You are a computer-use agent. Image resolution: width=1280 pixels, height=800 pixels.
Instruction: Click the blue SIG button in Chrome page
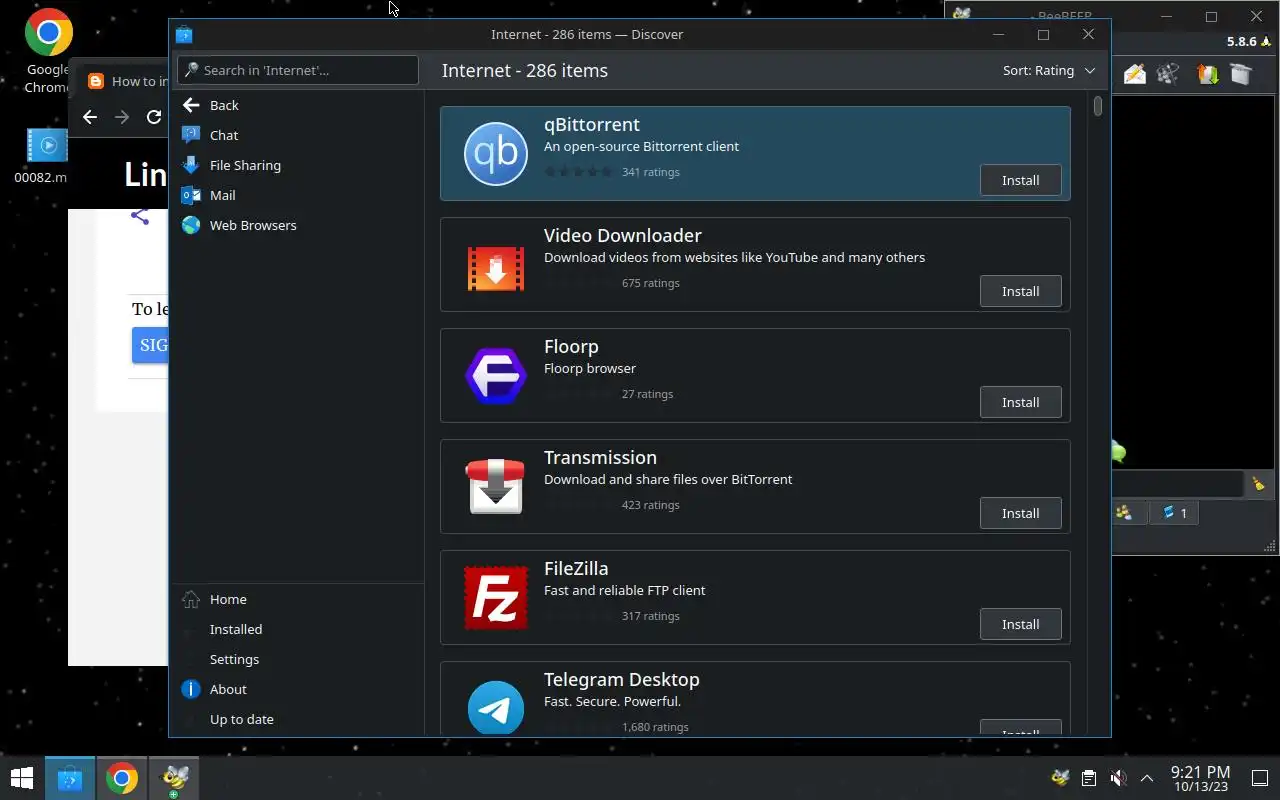(x=150, y=345)
